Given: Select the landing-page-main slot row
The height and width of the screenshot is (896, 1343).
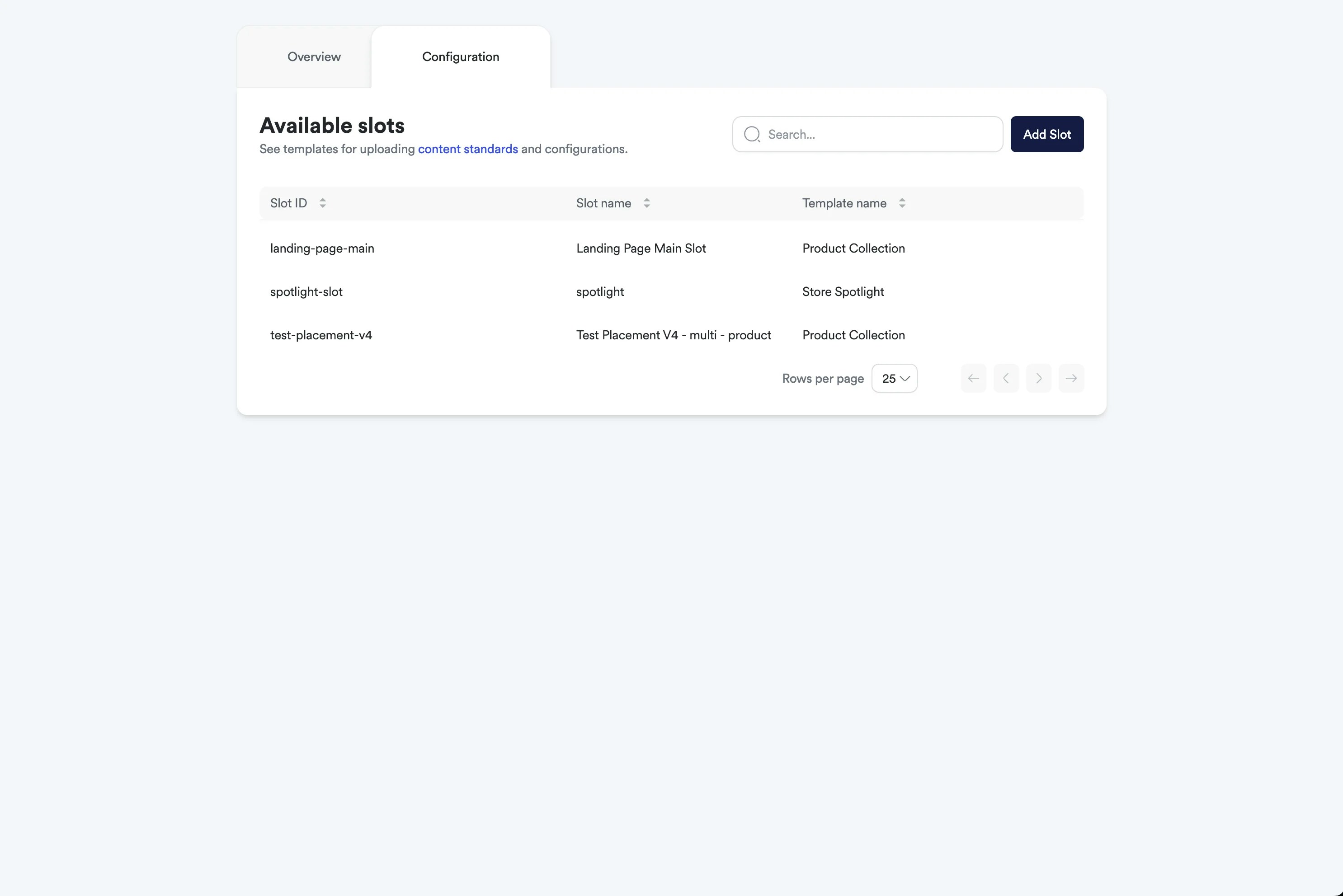Looking at the screenshot, I should [322, 248].
